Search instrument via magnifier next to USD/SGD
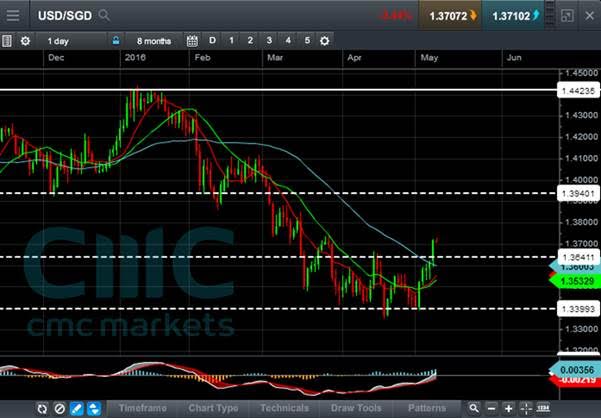The width and height of the screenshot is (601, 418). tap(104, 16)
